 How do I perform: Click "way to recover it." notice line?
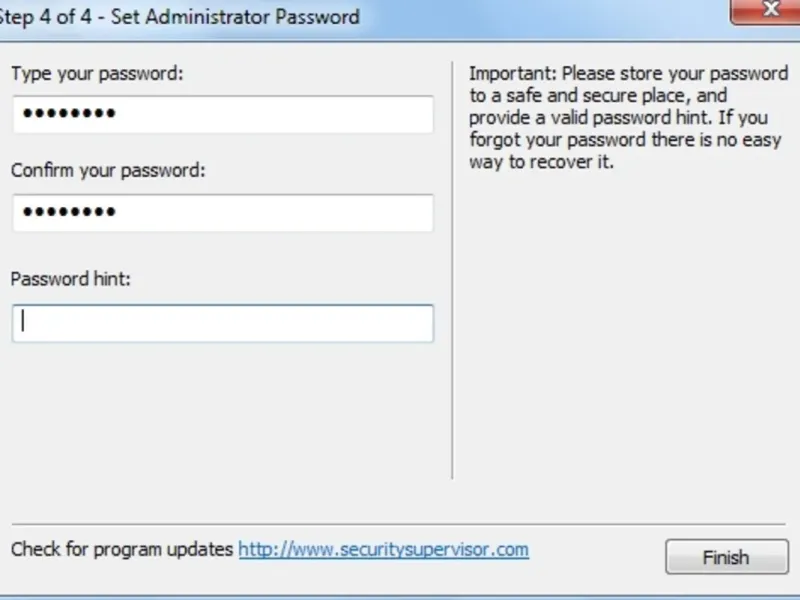(540, 162)
